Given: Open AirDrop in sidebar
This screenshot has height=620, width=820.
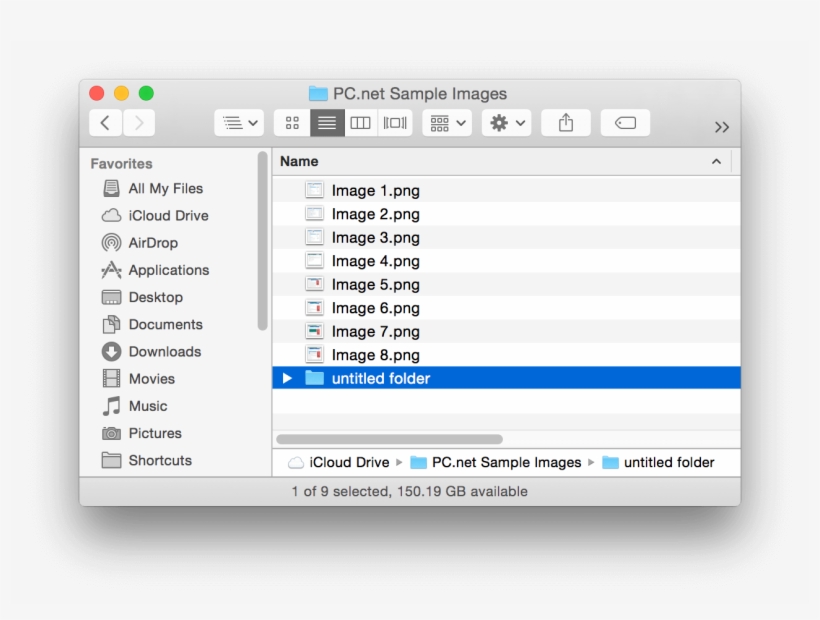Looking at the screenshot, I should click(x=140, y=243).
